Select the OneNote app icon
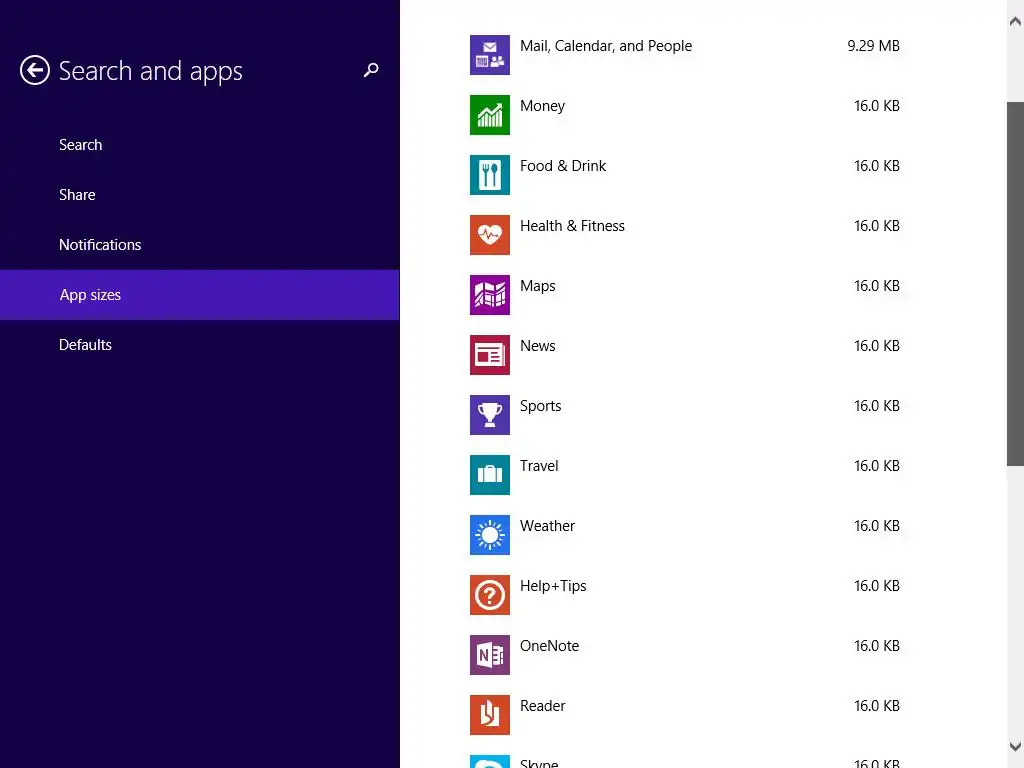The height and width of the screenshot is (768, 1024). pyautogui.click(x=490, y=656)
